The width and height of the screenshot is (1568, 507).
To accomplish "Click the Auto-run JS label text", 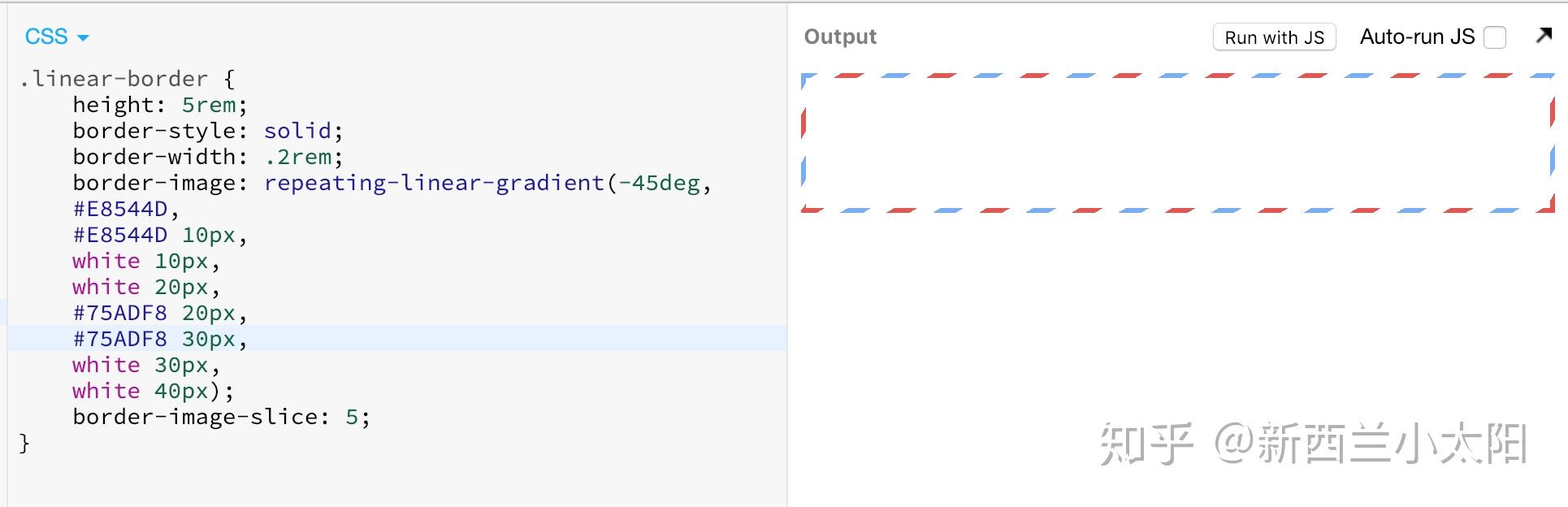I will pos(1417,37).
